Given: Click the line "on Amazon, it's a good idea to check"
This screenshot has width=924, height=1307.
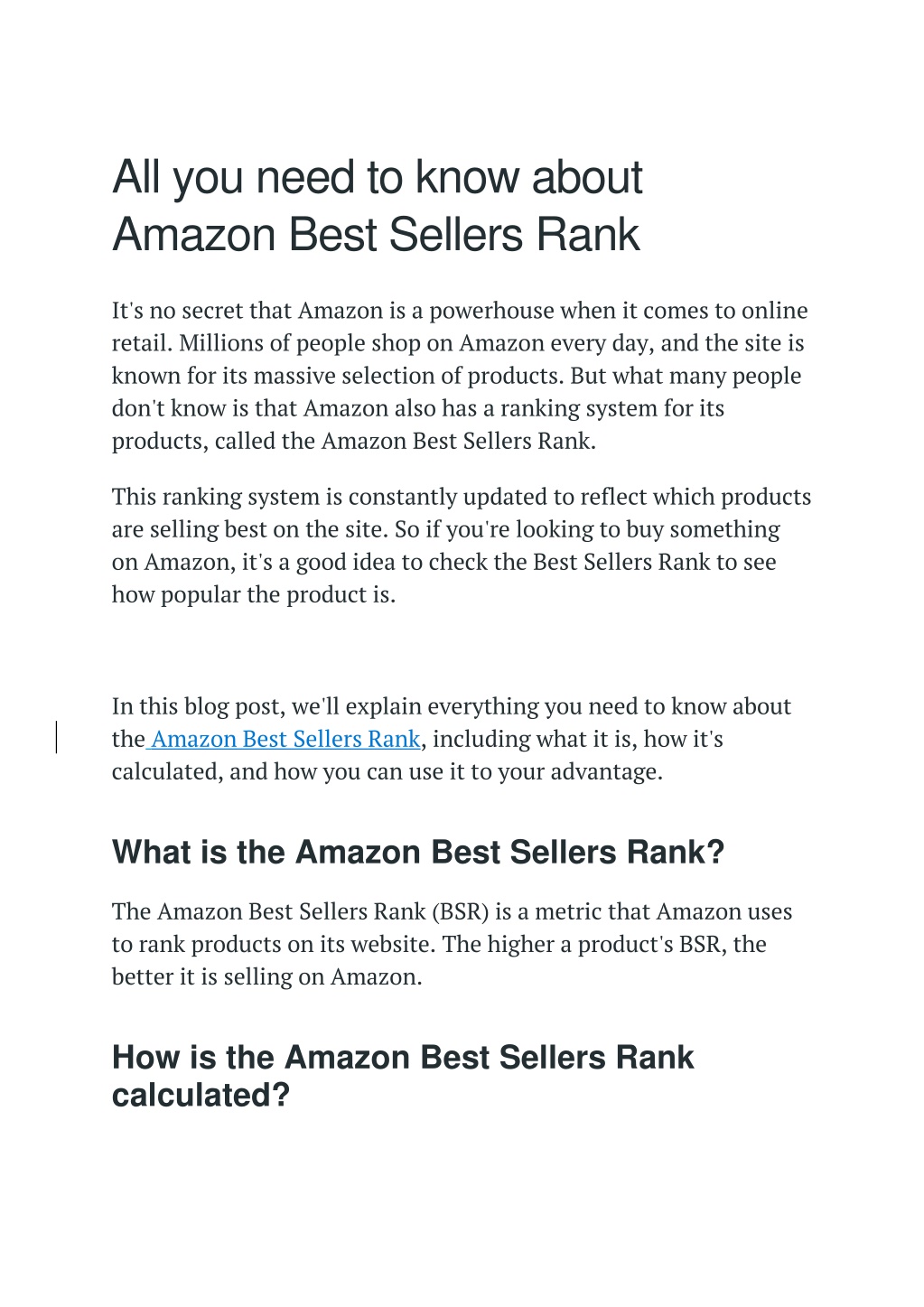Looking at the screenshot, I should 444,562.
